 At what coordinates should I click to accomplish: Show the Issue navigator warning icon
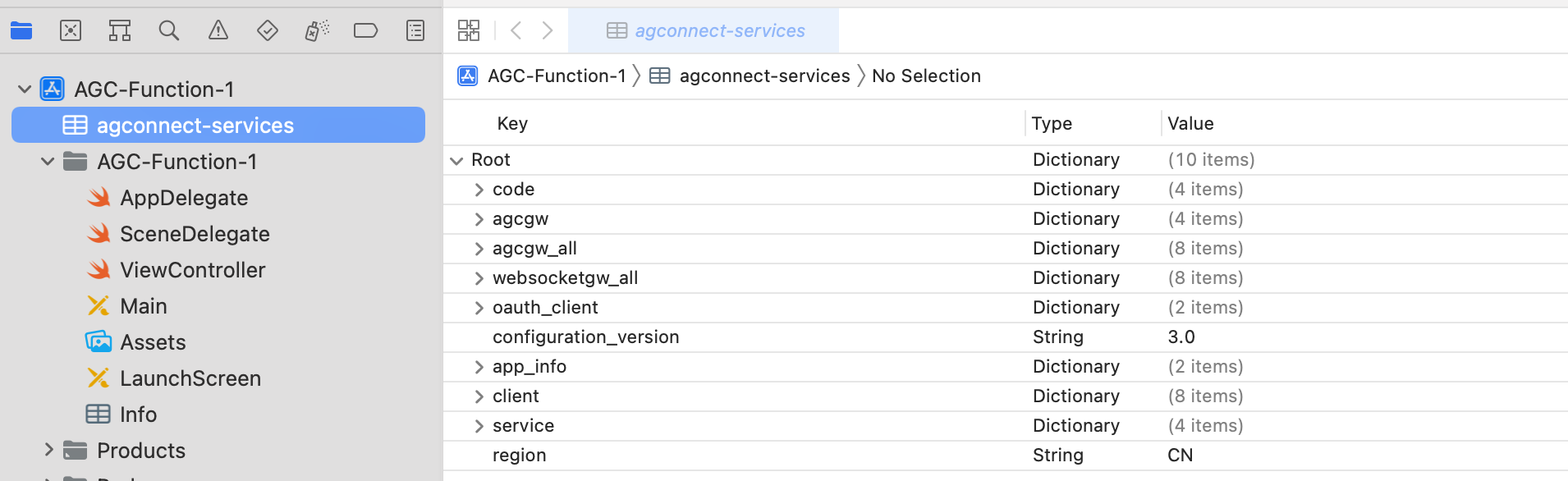tap(218, 30)
